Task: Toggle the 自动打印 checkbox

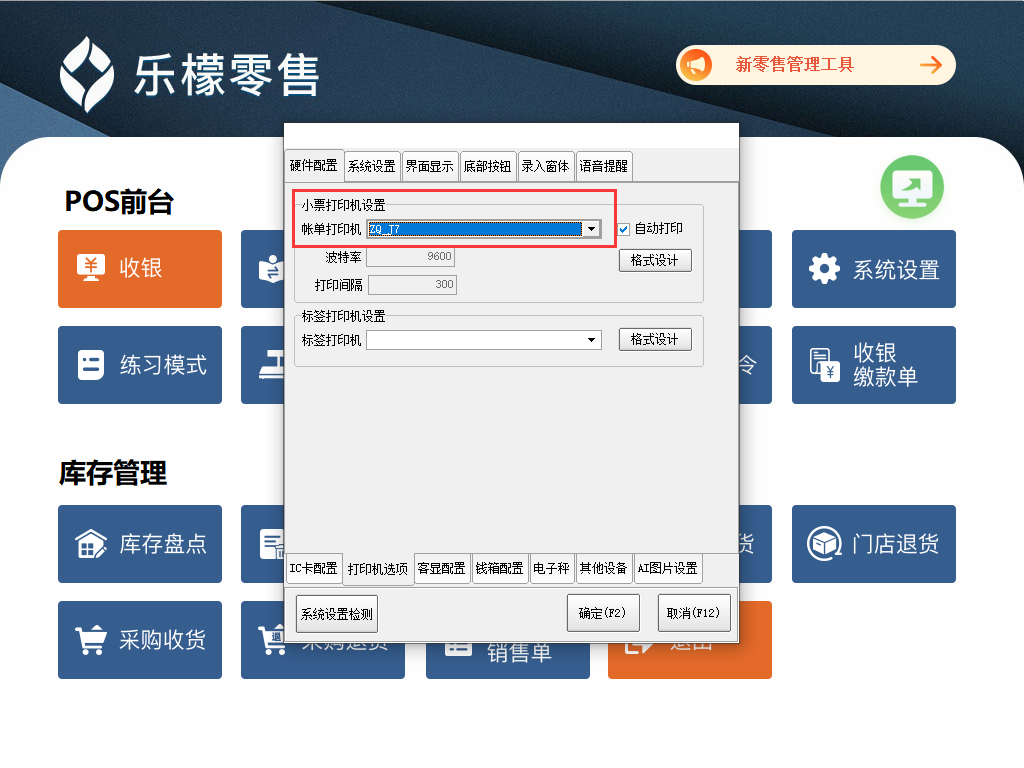Action: 624,229
